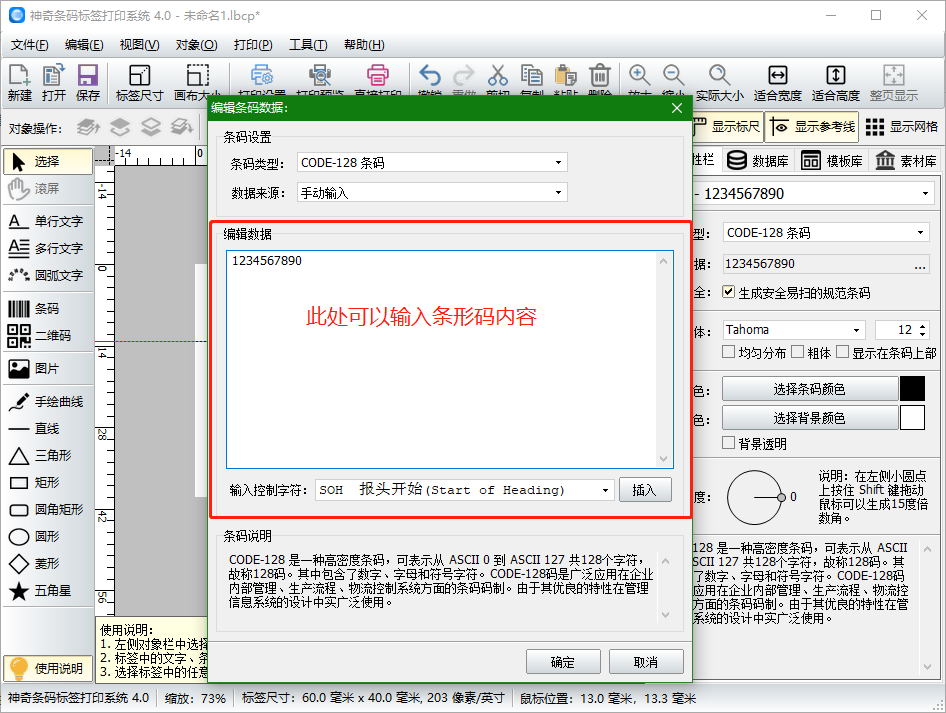Viewport: 946px width, 713px height.
Task: Click 取消 to cancel dialog
Action: [x=646, y=662]
